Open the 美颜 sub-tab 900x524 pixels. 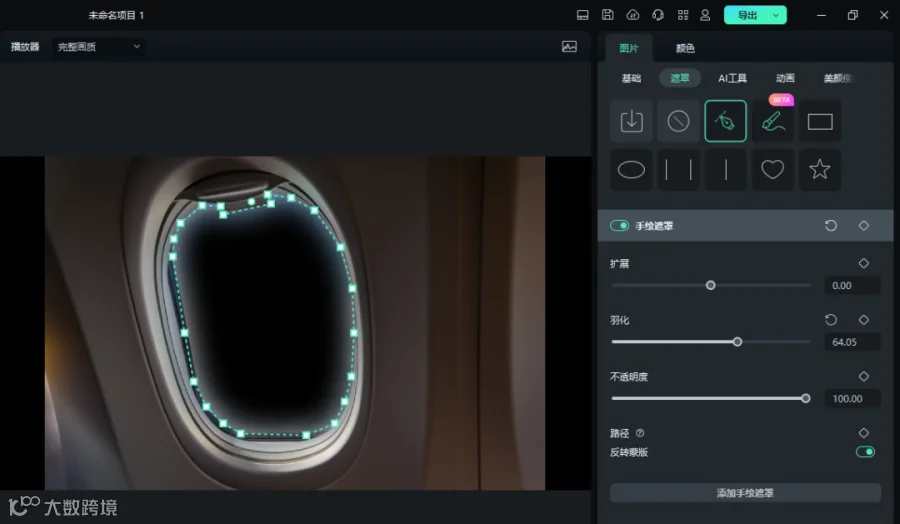click(x=838, y=78)
